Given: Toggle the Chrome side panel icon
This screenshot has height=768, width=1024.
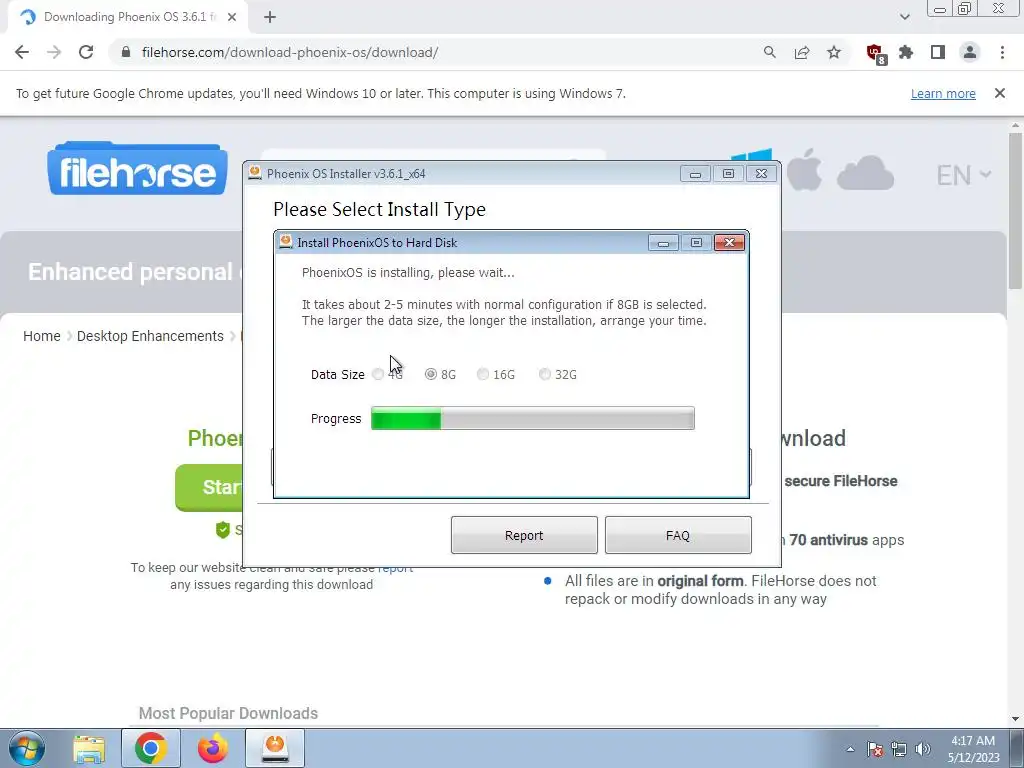Looking at the screenshot, I should pos(938,52).
